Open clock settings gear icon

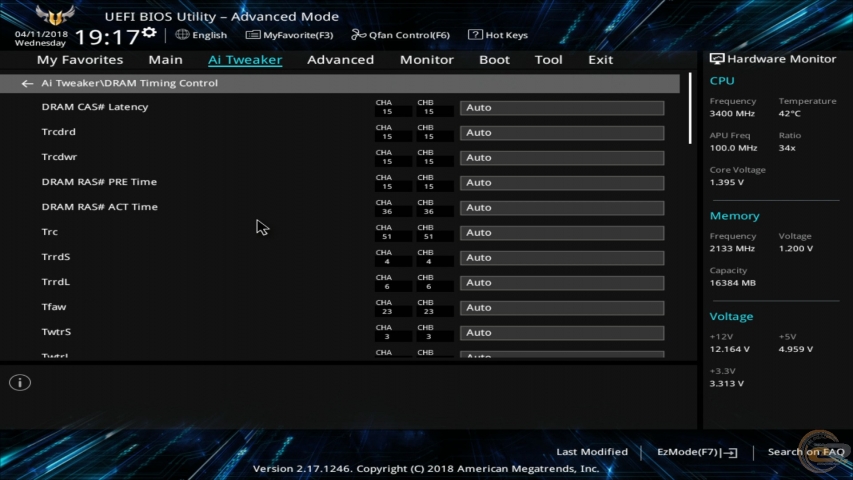(149, 33)
